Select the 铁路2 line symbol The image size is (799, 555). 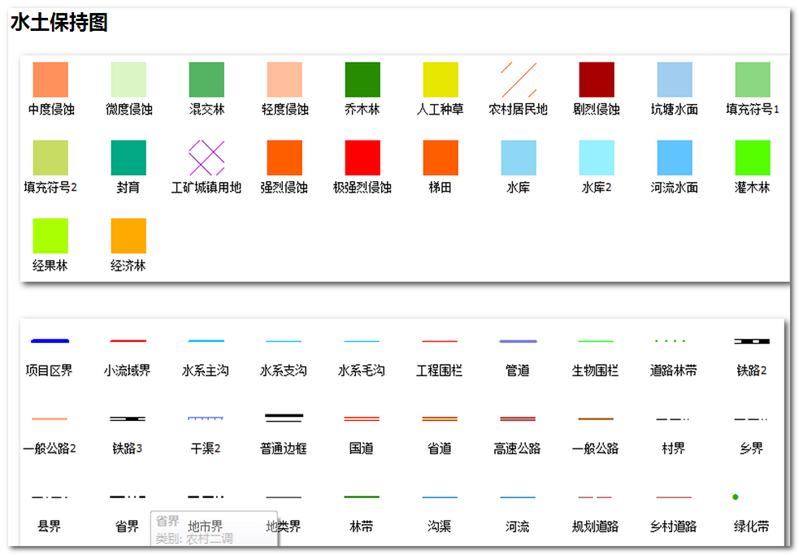coord(752,341)
